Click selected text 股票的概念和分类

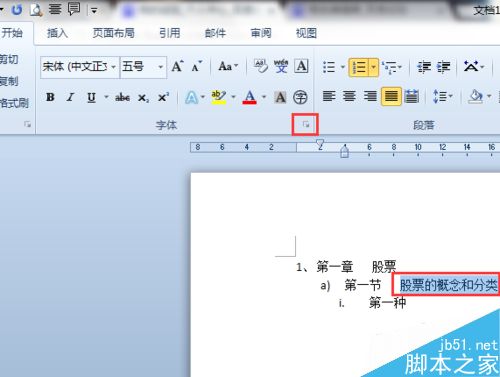[448, 285]
